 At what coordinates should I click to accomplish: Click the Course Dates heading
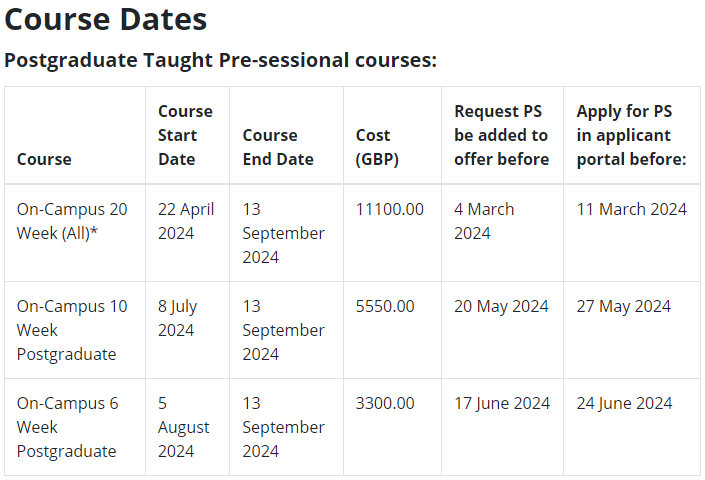coord(106,20)
